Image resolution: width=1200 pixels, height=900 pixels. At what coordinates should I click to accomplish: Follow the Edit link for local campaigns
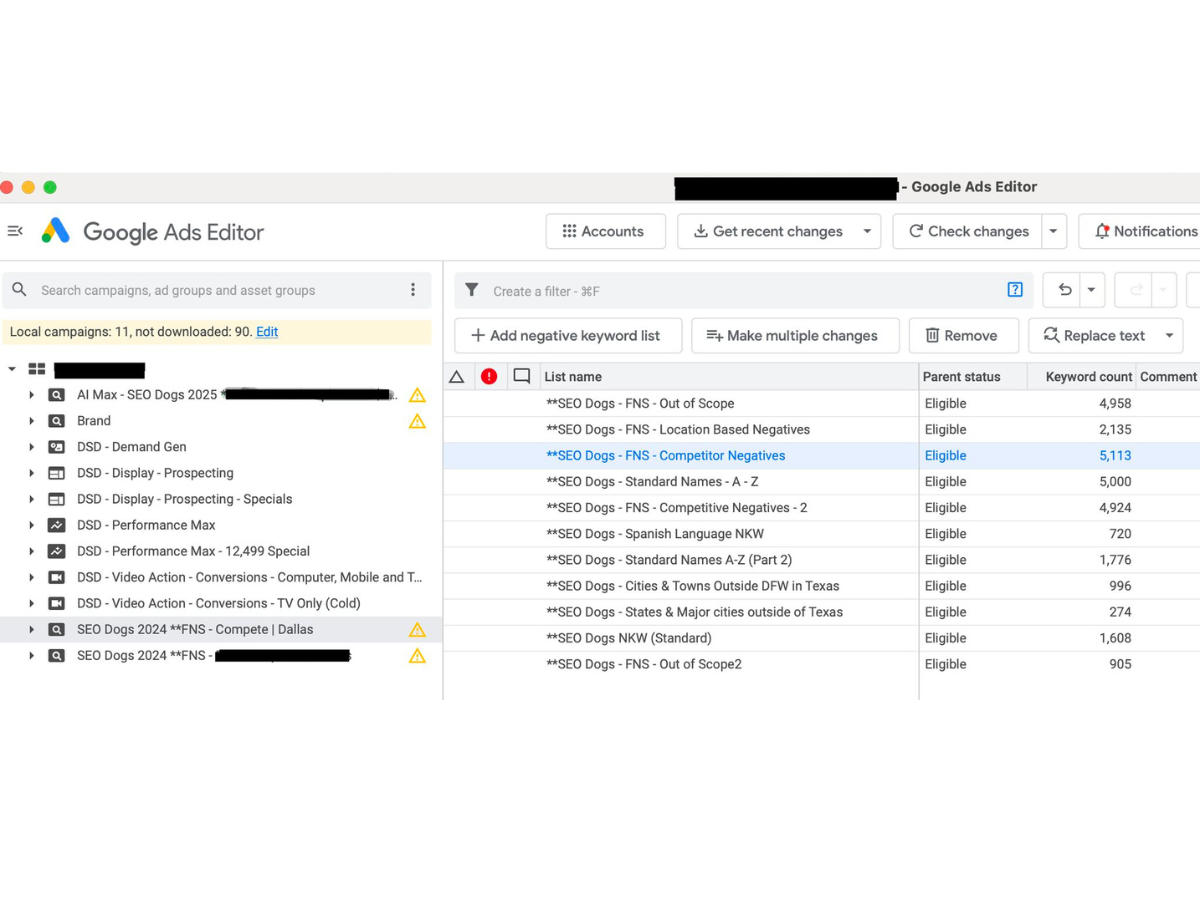click(x=267, y=332)
